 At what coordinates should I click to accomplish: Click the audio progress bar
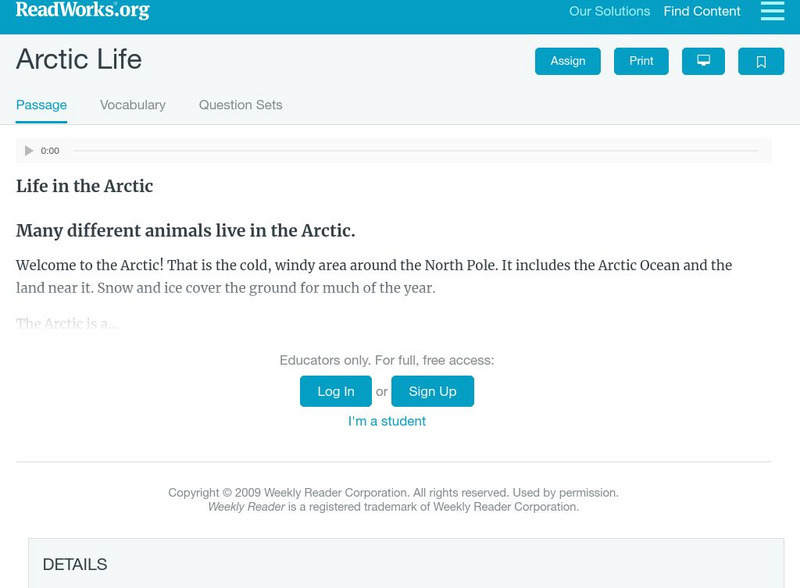(415, 151)
